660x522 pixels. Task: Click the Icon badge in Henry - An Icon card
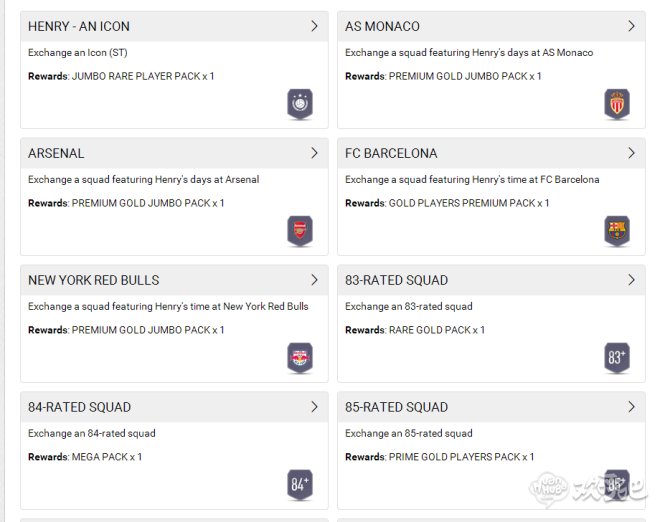(x=300, y=103)
